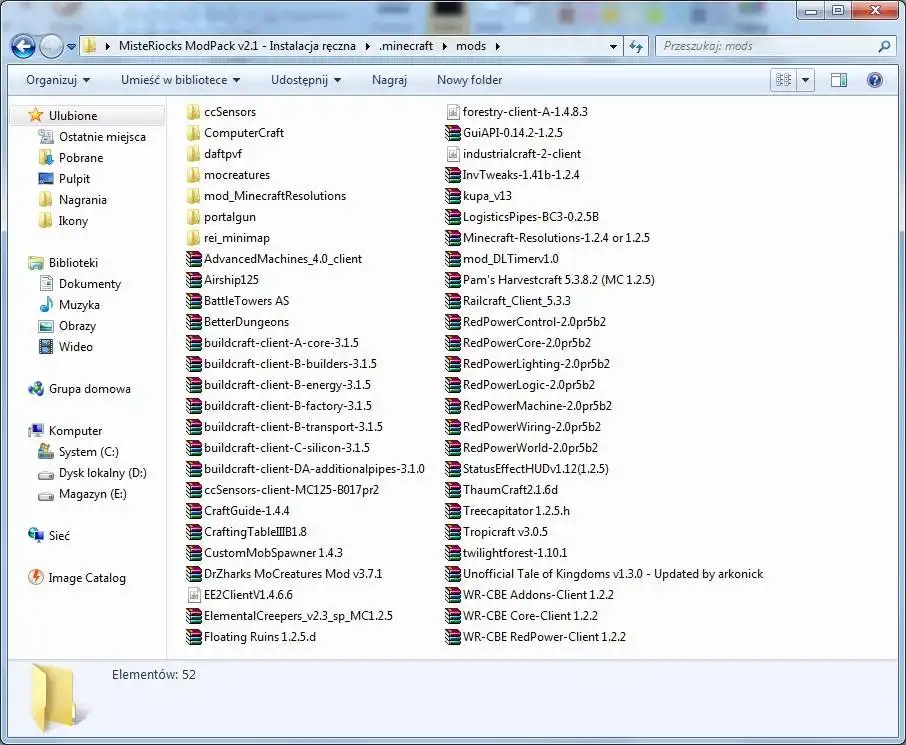Click EE2ClientV1.4.6.6 jar file icon
This screenshot has height=745, width=906.
[x=194, y=595]
